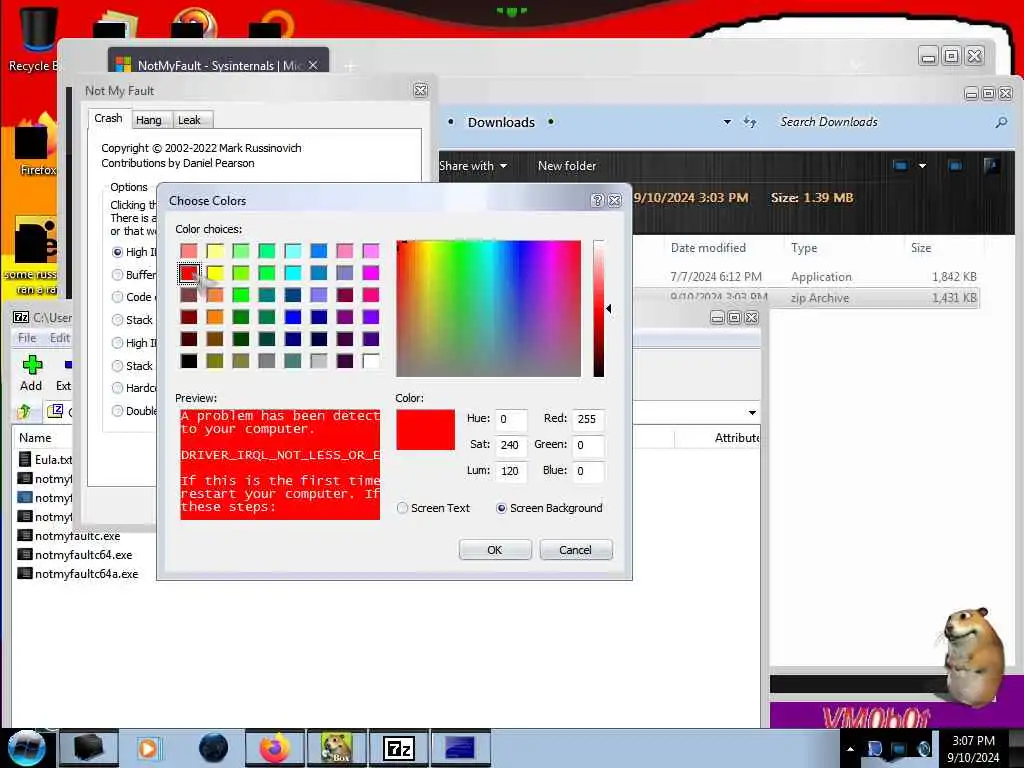Click OK in Choose Colors dialog
This screenshot has height=768, width=1024.
495,550
